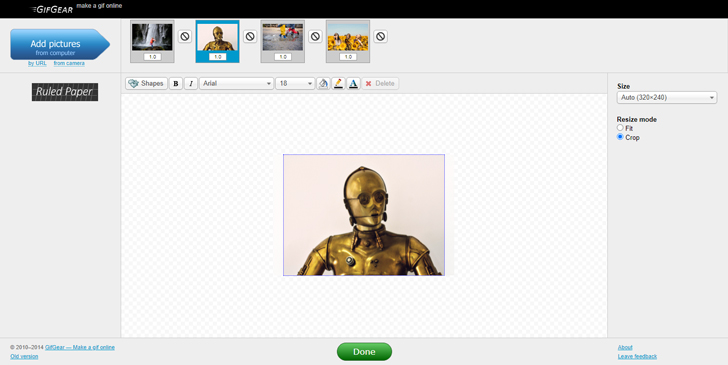The height and width of the screenshot is (365, 728).
Task: Add a picture by URL
Action: [x=37, y=63]
